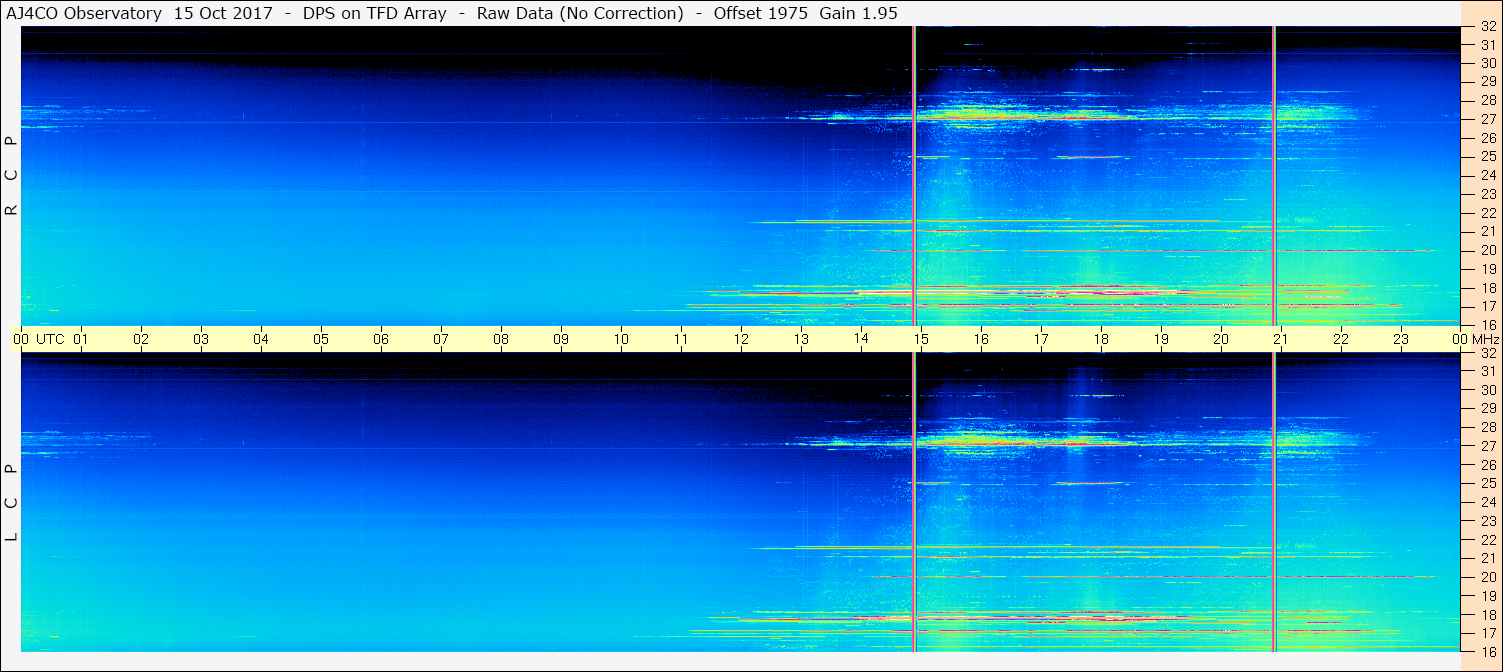Select the Offset 1975 value
Viewport: 1503px width, 672px height.
click(759, 14)
